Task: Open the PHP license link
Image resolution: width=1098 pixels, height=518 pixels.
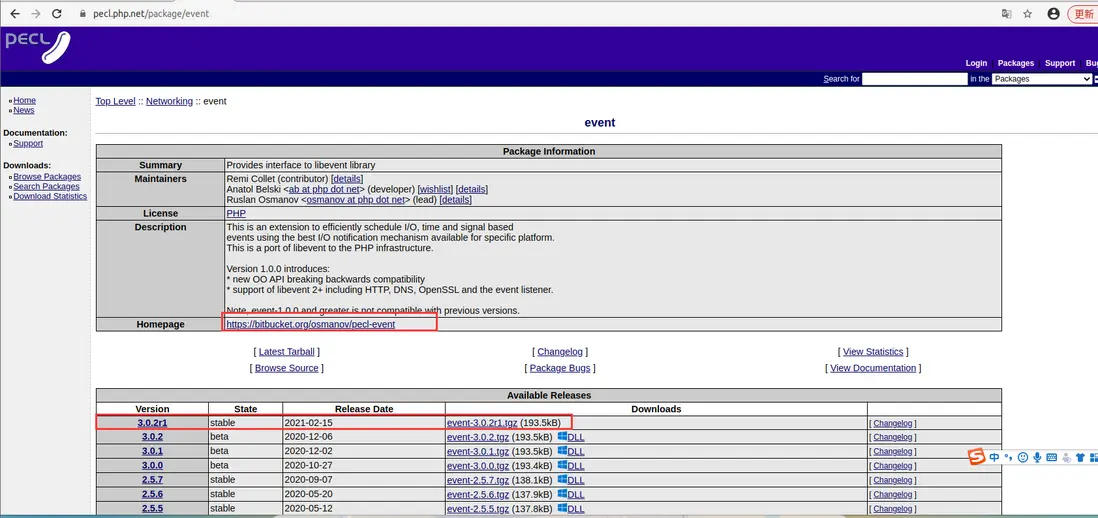Action: tap(236, 214)
